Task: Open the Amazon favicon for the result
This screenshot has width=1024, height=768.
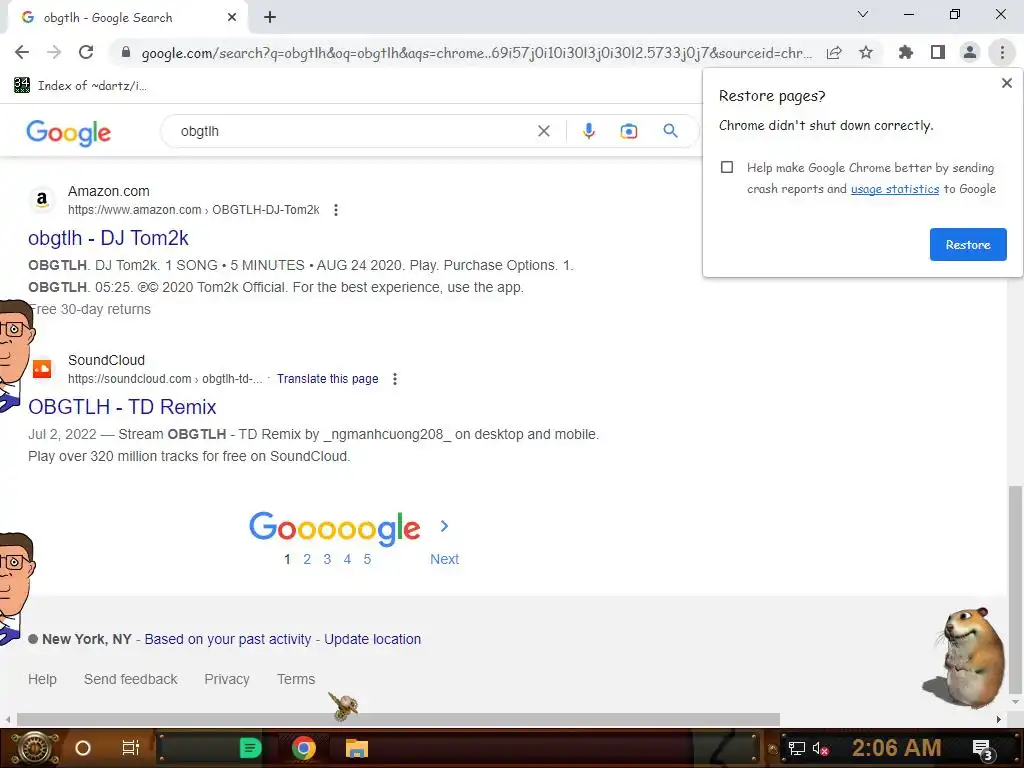Action: pos(42,200)
